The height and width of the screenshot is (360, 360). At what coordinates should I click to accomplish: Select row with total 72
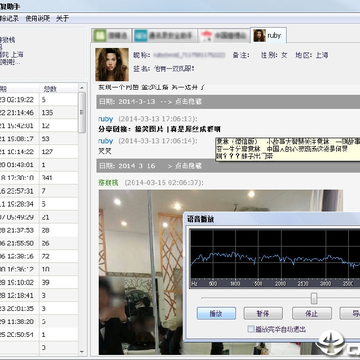pyautogui.click(x=39, y=256)
